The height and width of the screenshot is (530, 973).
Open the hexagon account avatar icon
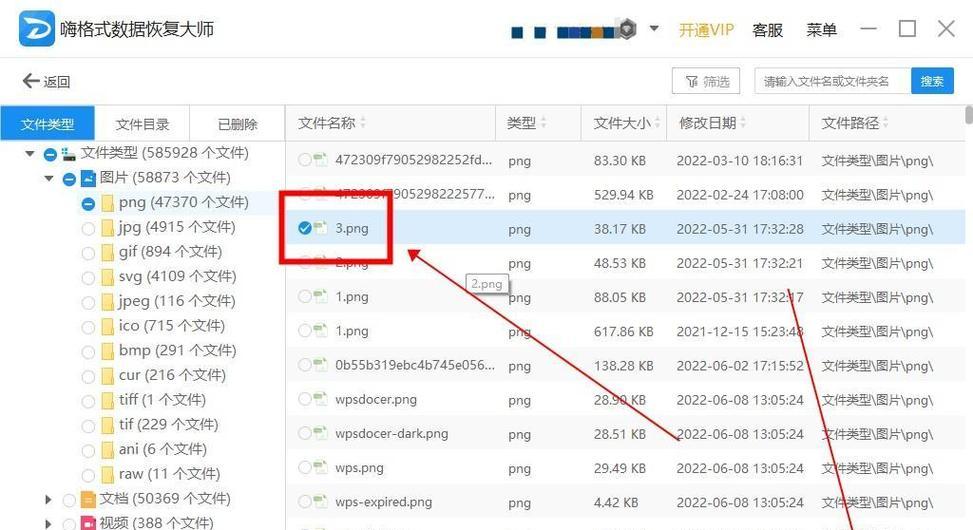point(627,29)
